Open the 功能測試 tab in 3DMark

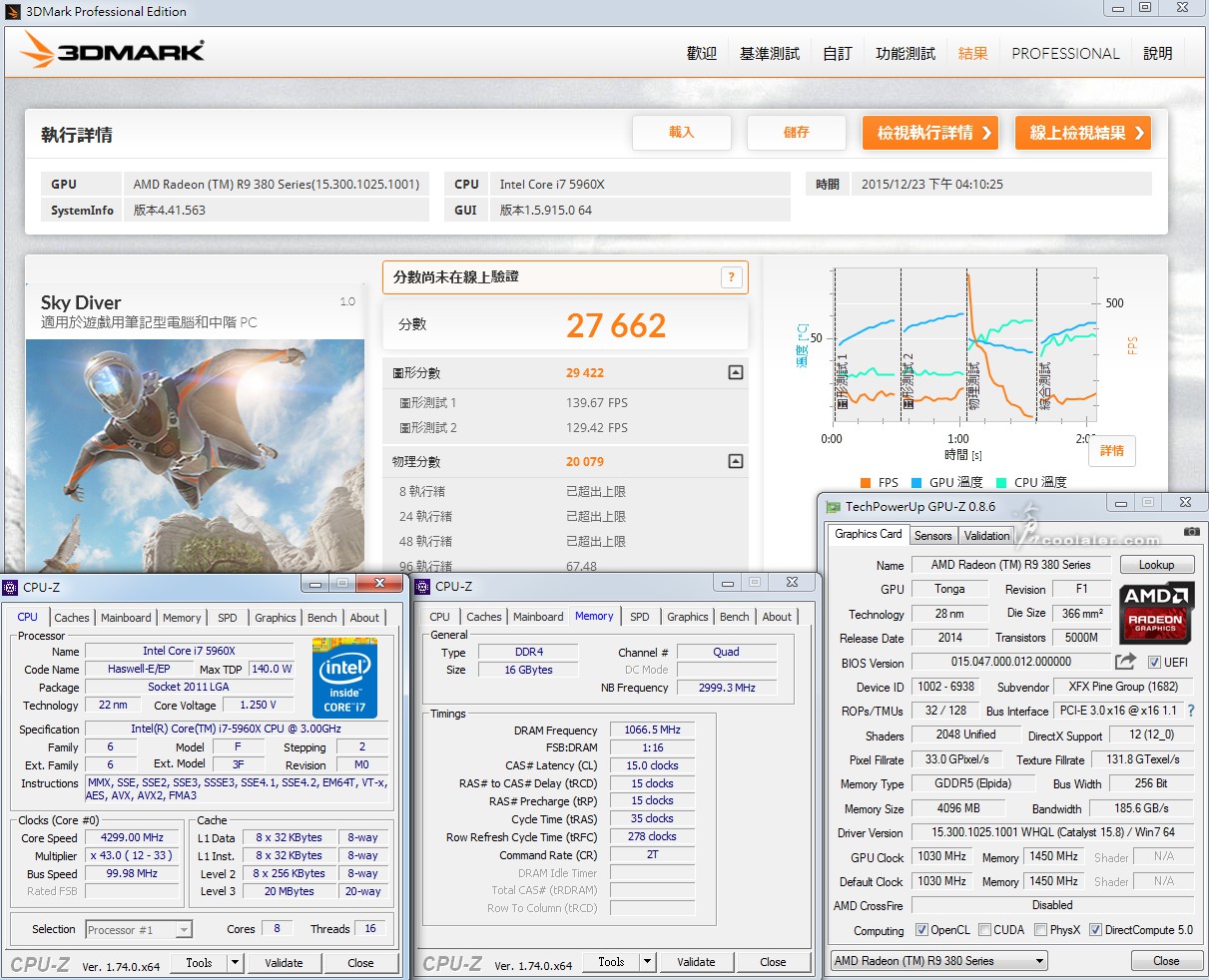pos(906,54)
